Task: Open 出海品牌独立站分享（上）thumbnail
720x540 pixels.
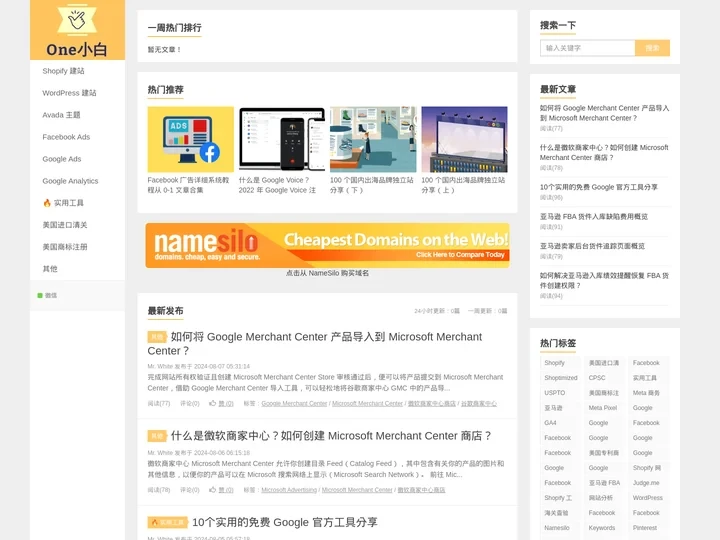Action: pyautogui.click(x=464, y=140)
